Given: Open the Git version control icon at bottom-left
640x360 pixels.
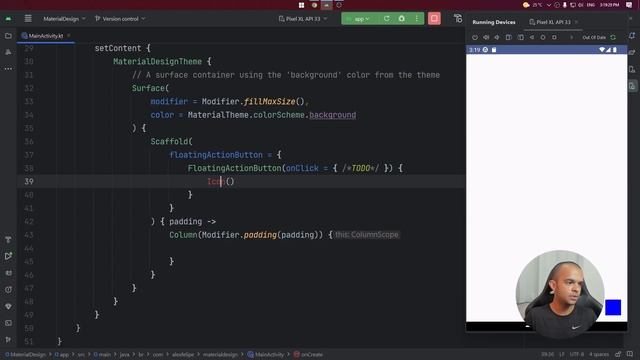Looking at the screenshot, I should 8,340.
